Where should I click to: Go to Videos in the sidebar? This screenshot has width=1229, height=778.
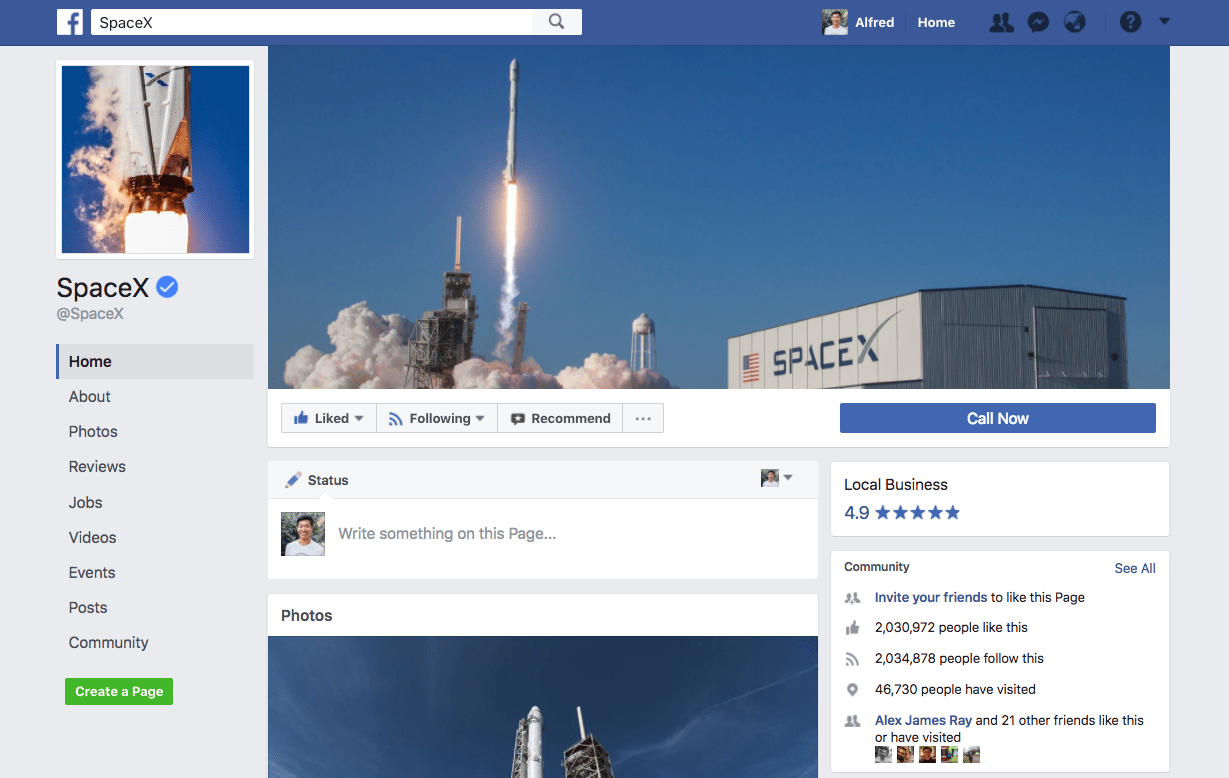pos(92,538)
